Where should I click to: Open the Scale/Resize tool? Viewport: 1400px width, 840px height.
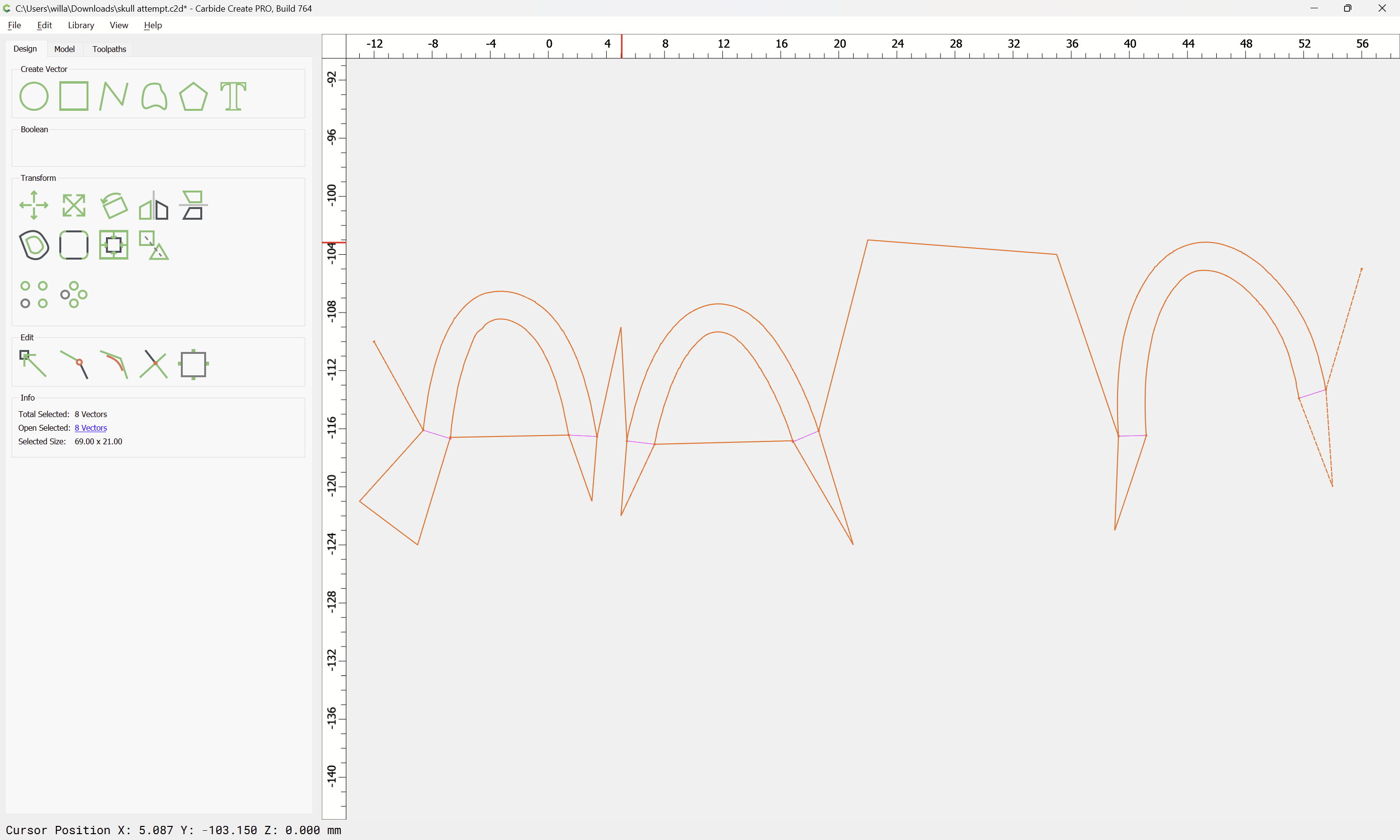click(73, 205)
